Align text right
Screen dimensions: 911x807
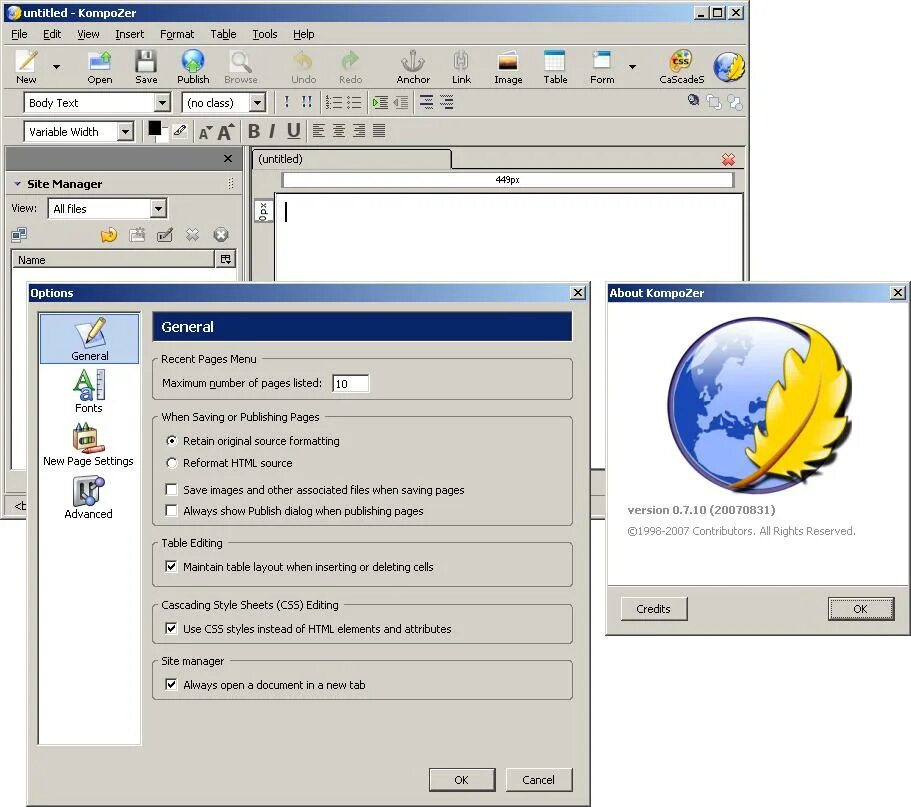point(359,131)
